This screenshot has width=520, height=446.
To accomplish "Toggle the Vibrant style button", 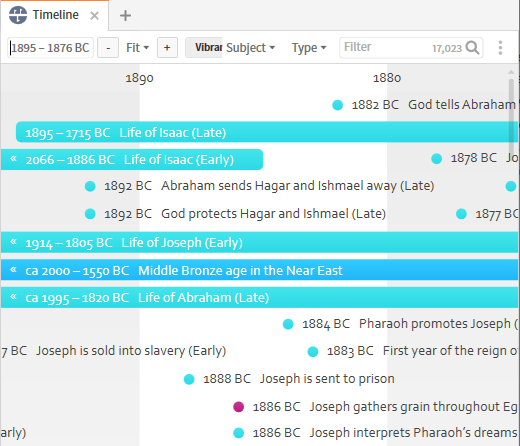I will click(x=204, y=48).
